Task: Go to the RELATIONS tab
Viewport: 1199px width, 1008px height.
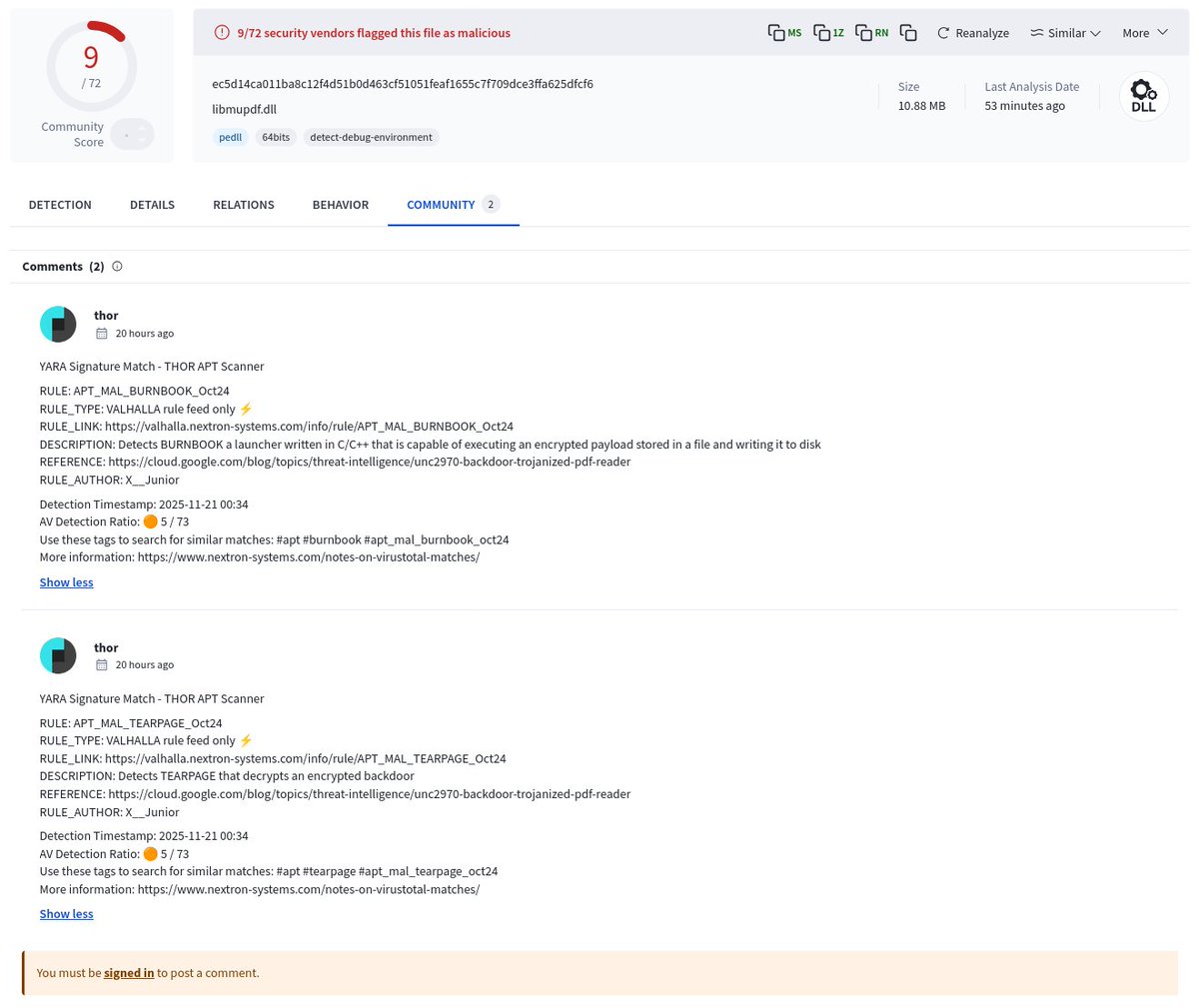Action: (x=244, y=205)
